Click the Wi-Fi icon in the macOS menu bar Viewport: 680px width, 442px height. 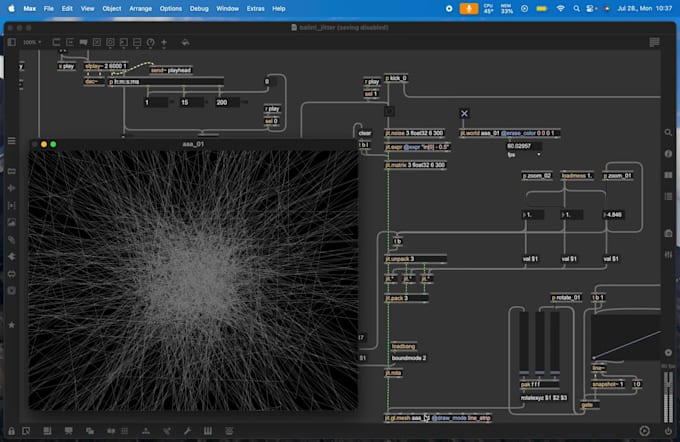[560, 8]
